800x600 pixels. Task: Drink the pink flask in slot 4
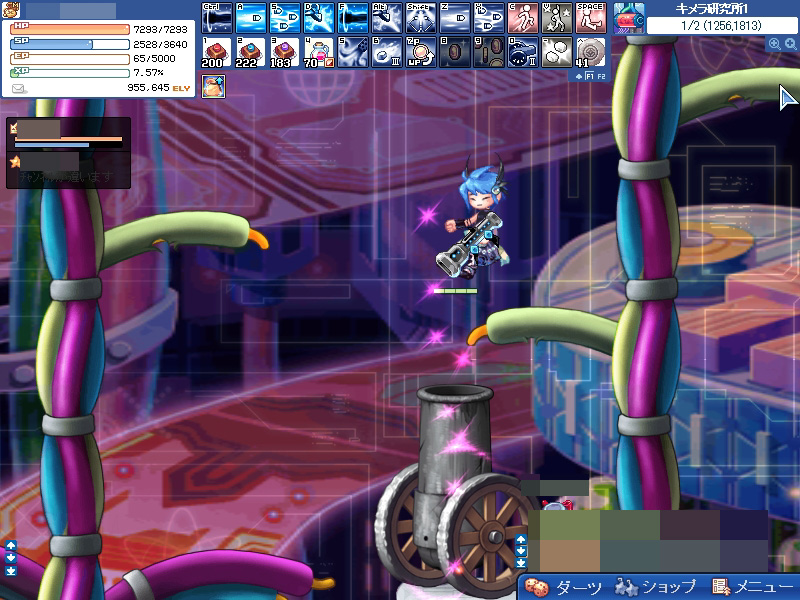tap(319, 52)
